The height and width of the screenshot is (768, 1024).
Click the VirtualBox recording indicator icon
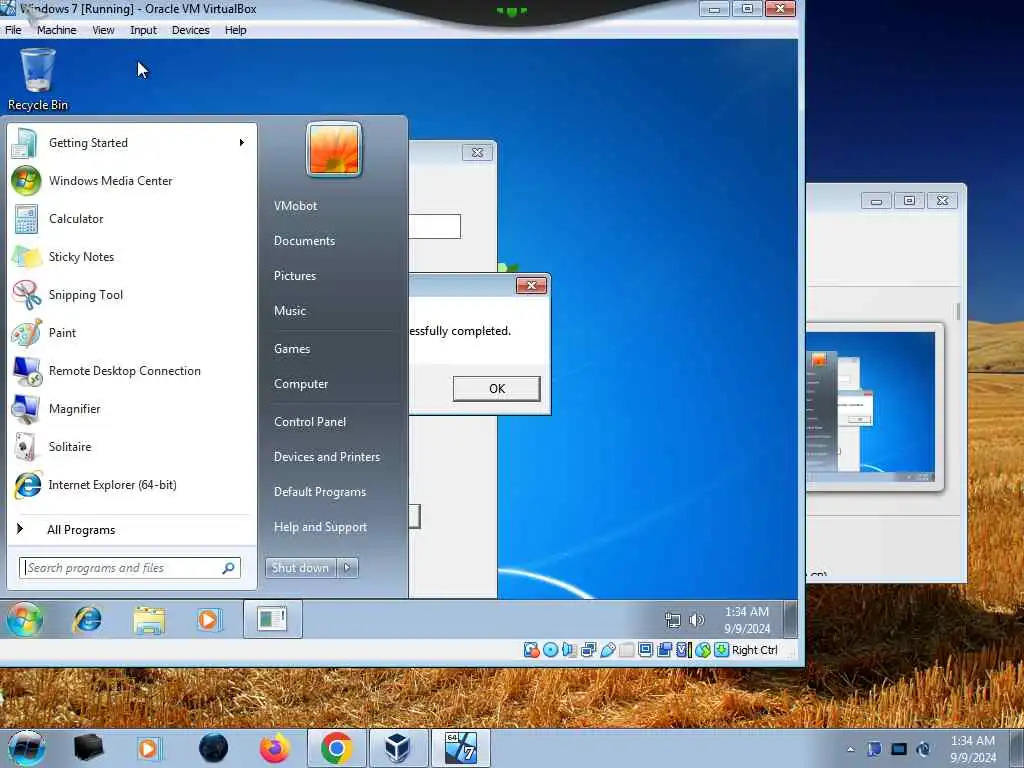pyautogui.click(x=664, y=650)
